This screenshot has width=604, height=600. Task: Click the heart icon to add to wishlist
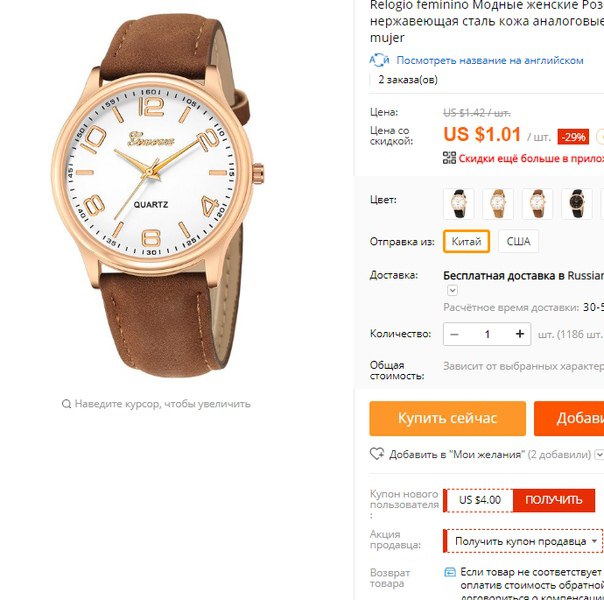tap(377, 454)
